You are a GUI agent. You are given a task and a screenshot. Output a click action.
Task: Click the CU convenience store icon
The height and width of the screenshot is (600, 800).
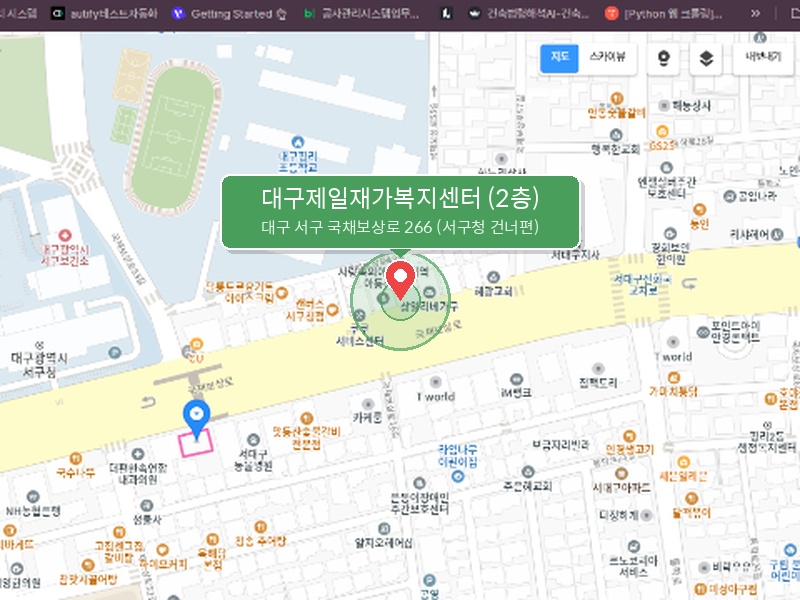point(196,344)
